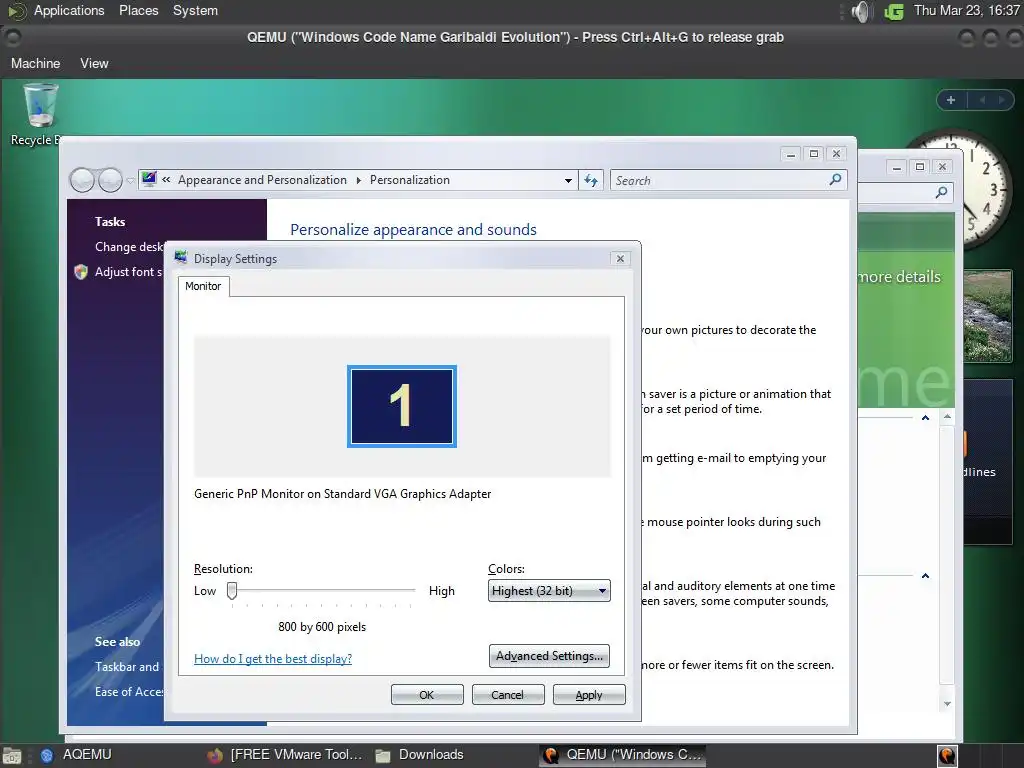1024x768 pixels.
Task: Click Cancel in Display Settings
Action: (508, 695)
